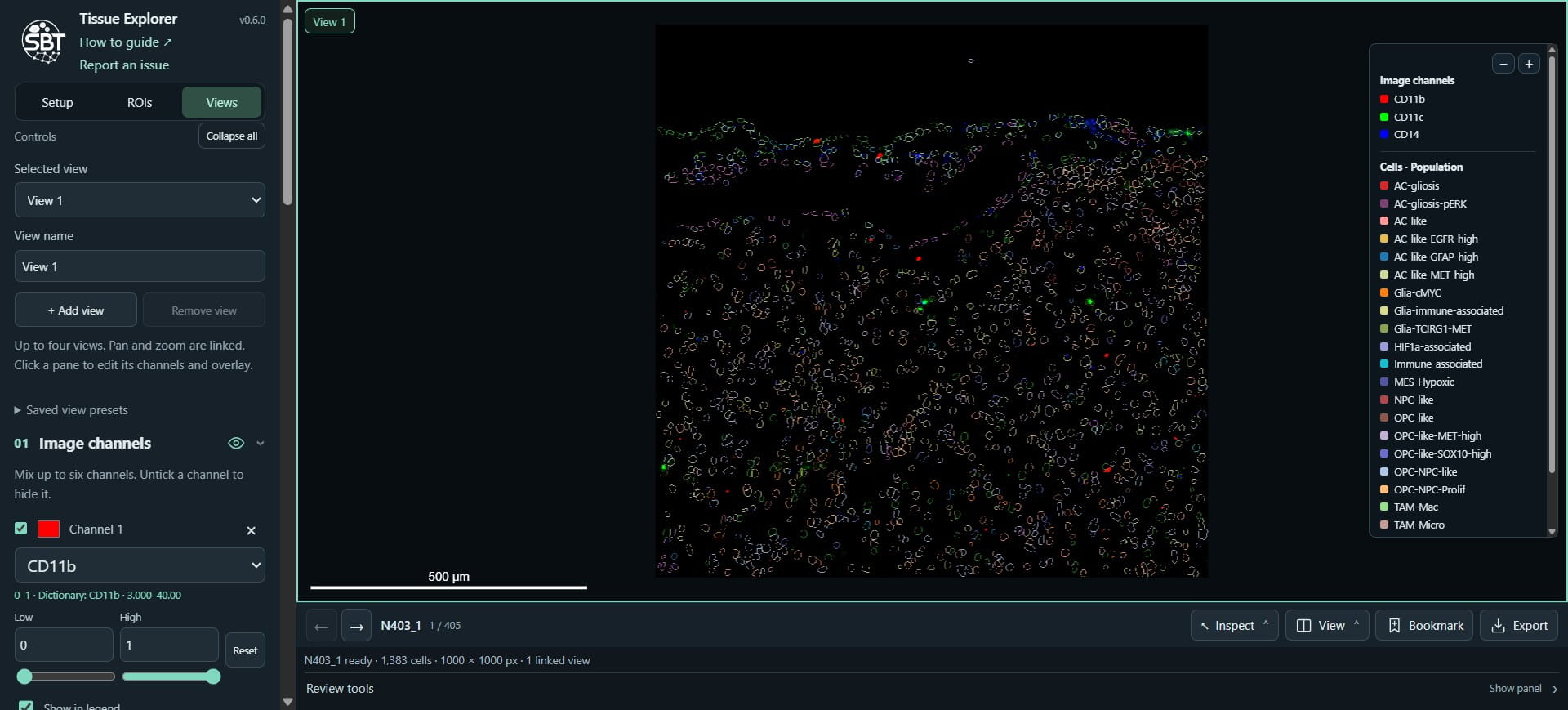The height and width of the screenshot is (710, 1568).
Task: Open the CD11b channel dropdown
Action: pos(140,565)
